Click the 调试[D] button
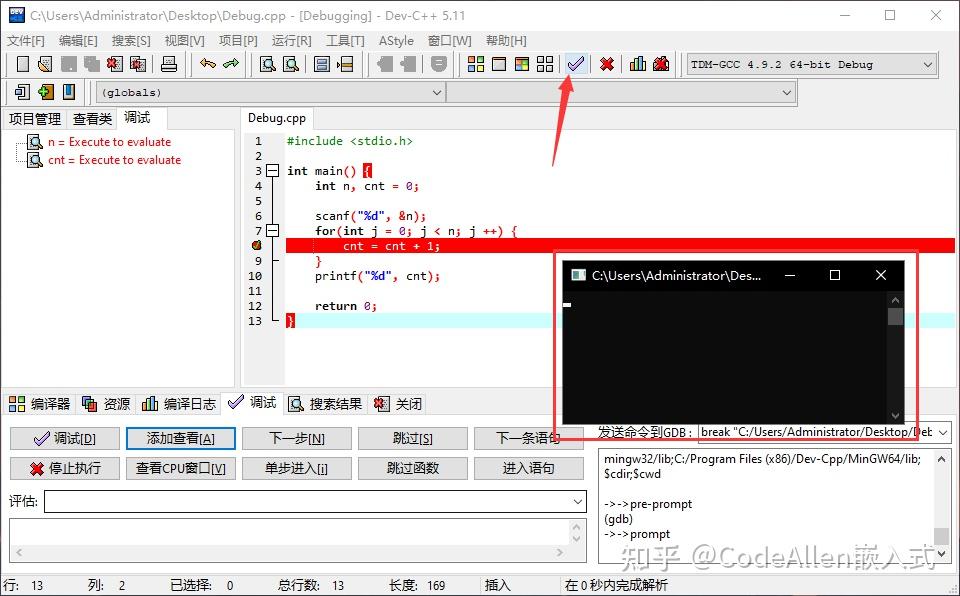 point(65,439)
